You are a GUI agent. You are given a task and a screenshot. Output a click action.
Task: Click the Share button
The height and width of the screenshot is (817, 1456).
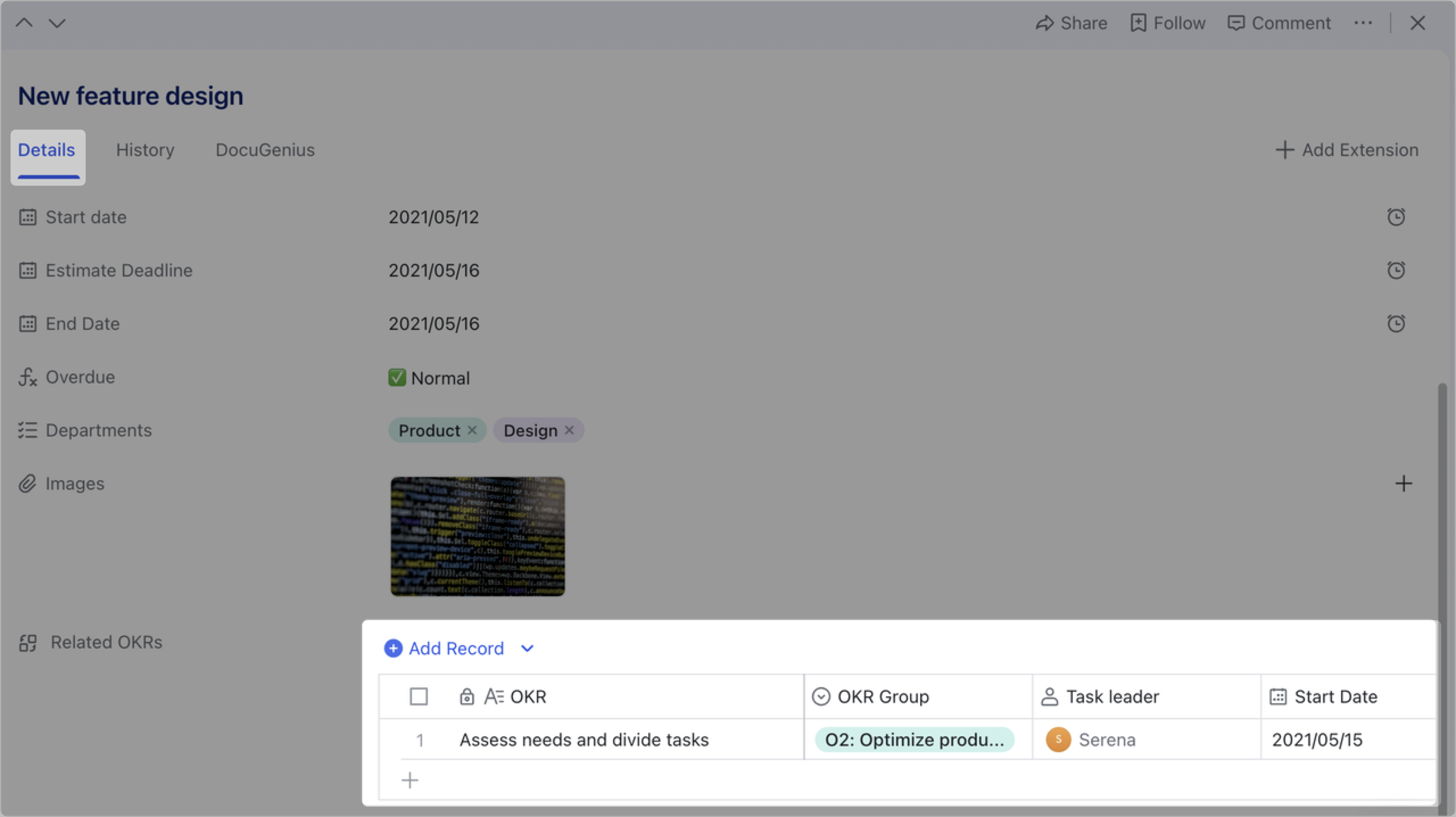click(x=1071, y=23)
